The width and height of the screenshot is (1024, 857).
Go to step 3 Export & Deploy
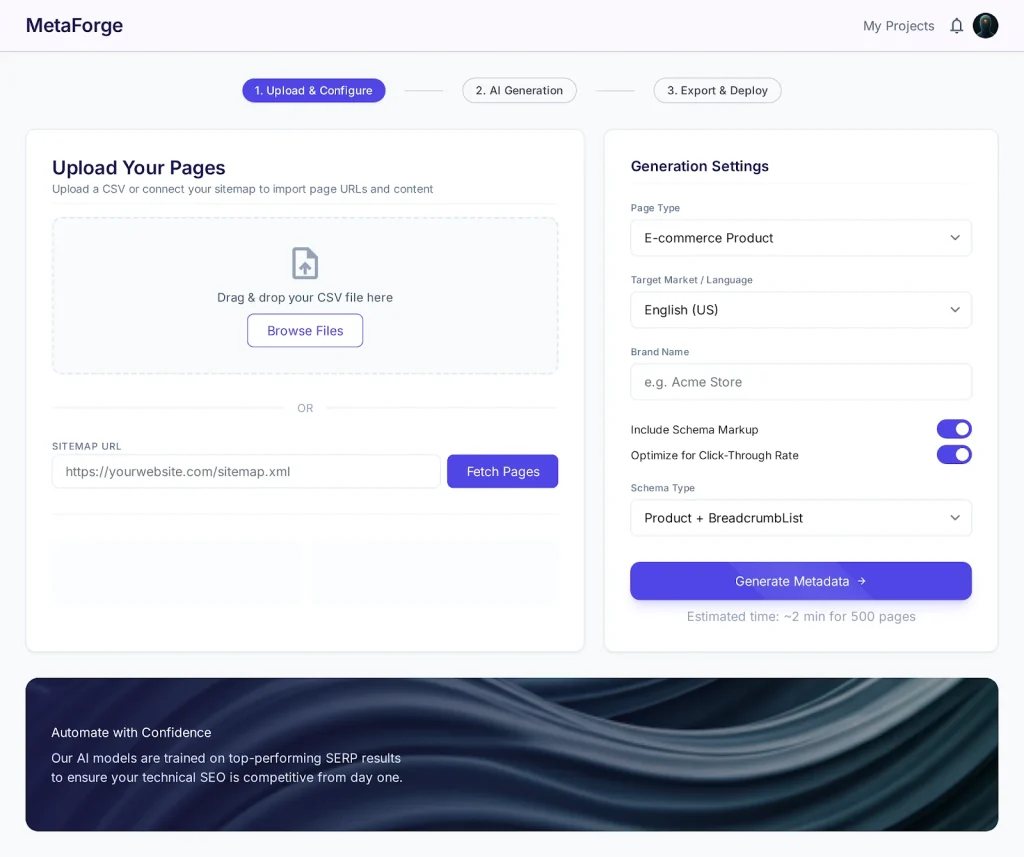pos(717,90)
